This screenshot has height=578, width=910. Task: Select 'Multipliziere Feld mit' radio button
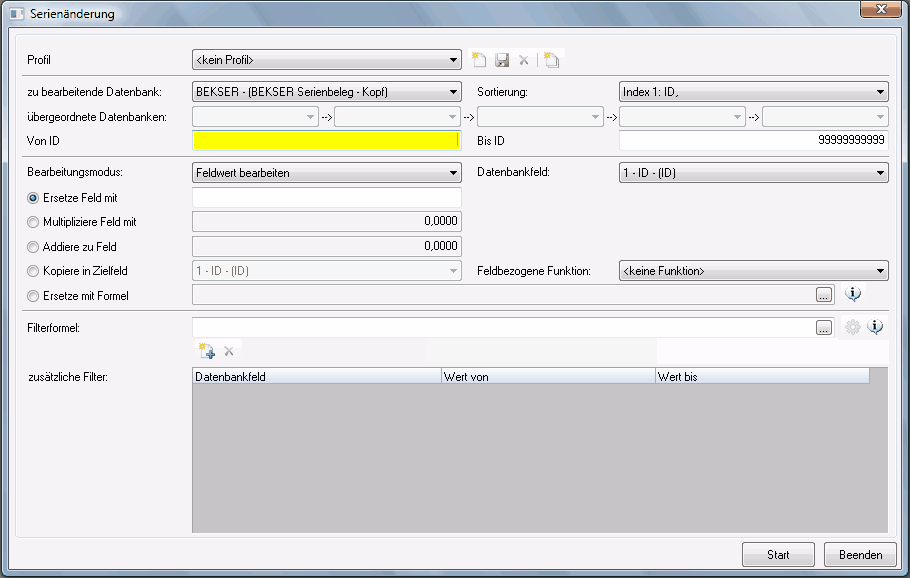[34, 222]
